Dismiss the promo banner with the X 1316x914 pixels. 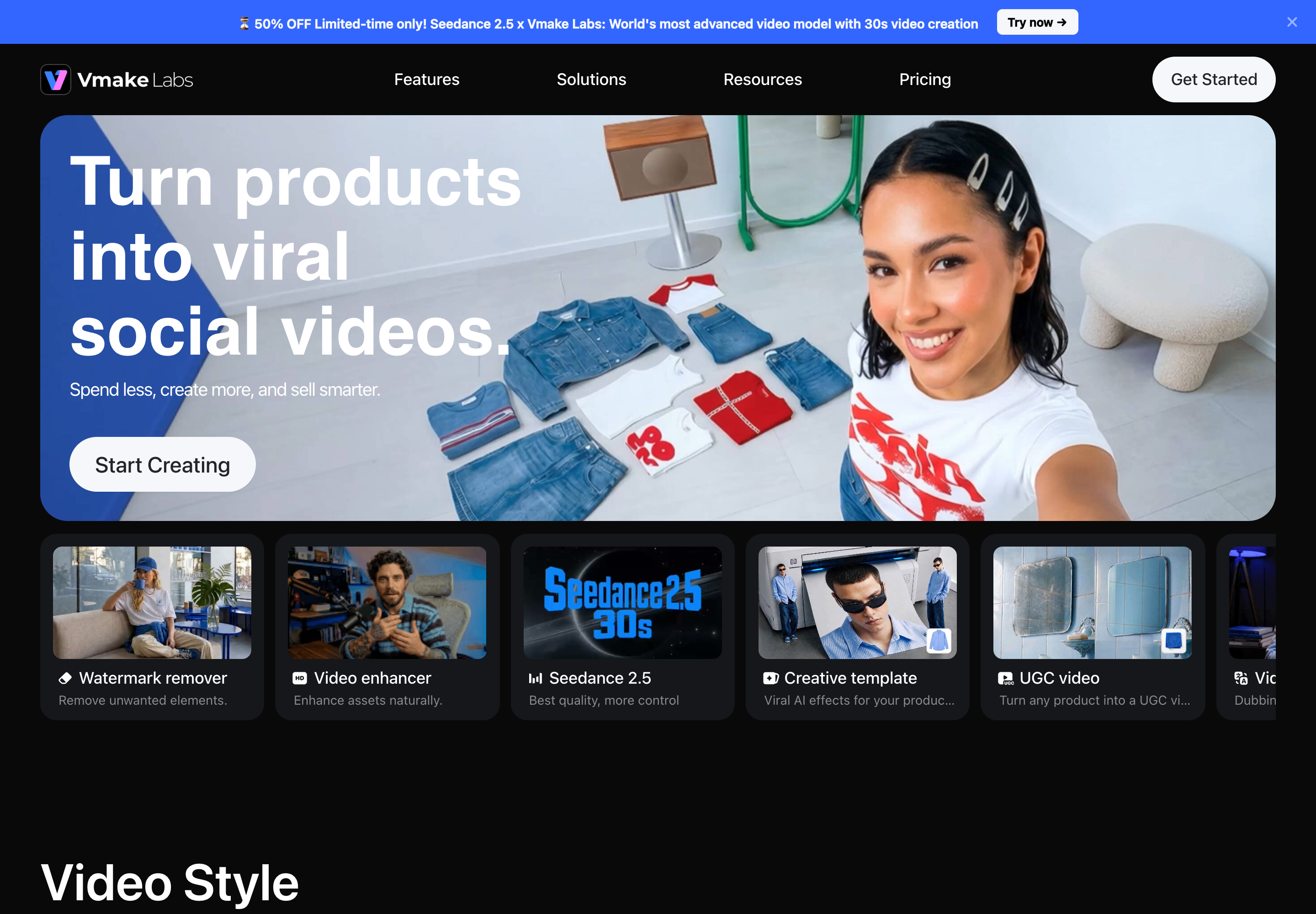pyautogui.click(x=1292, y=22)
